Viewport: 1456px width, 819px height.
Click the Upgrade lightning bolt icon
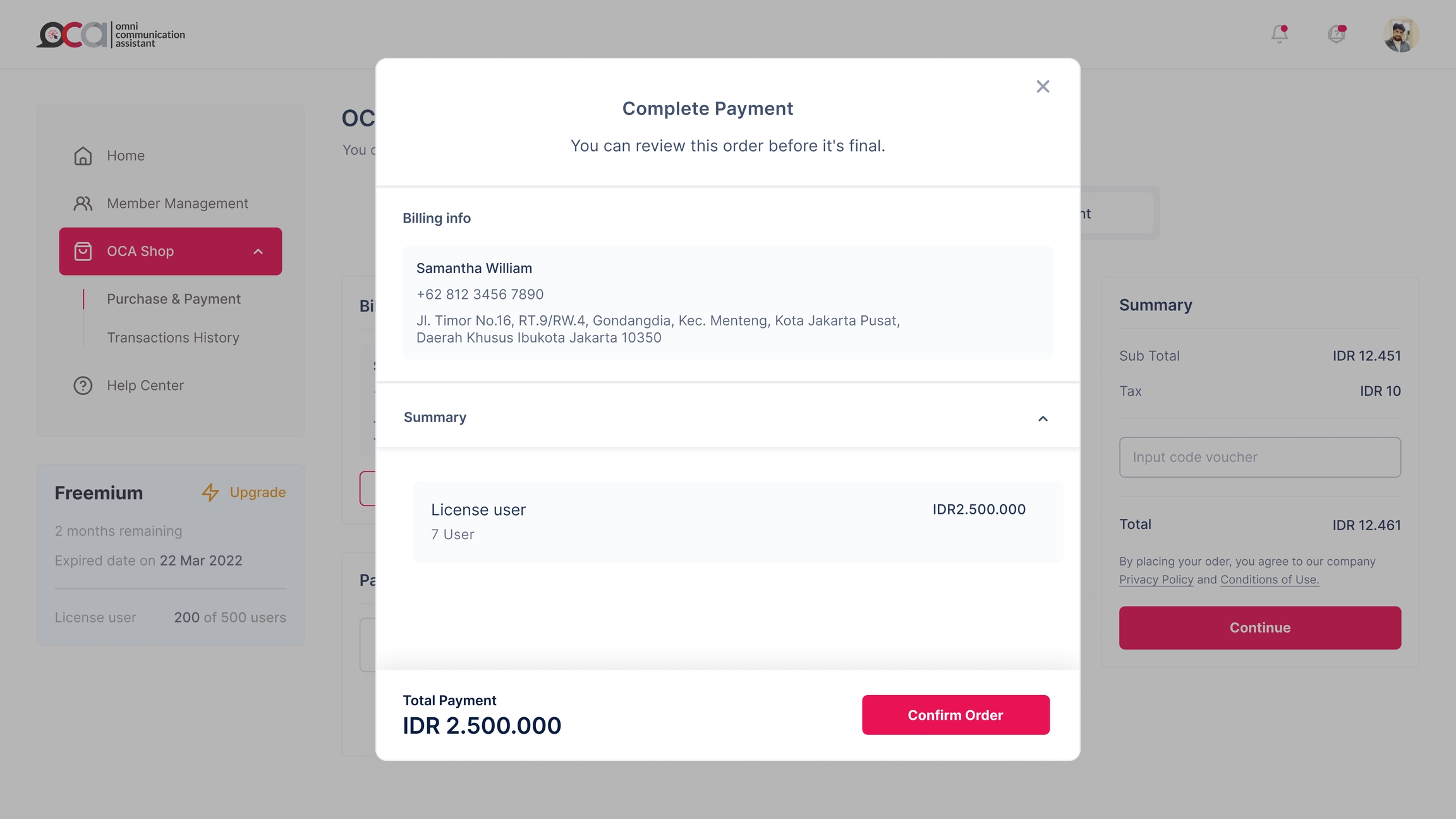pyautogui.click(x=210, y=492)
